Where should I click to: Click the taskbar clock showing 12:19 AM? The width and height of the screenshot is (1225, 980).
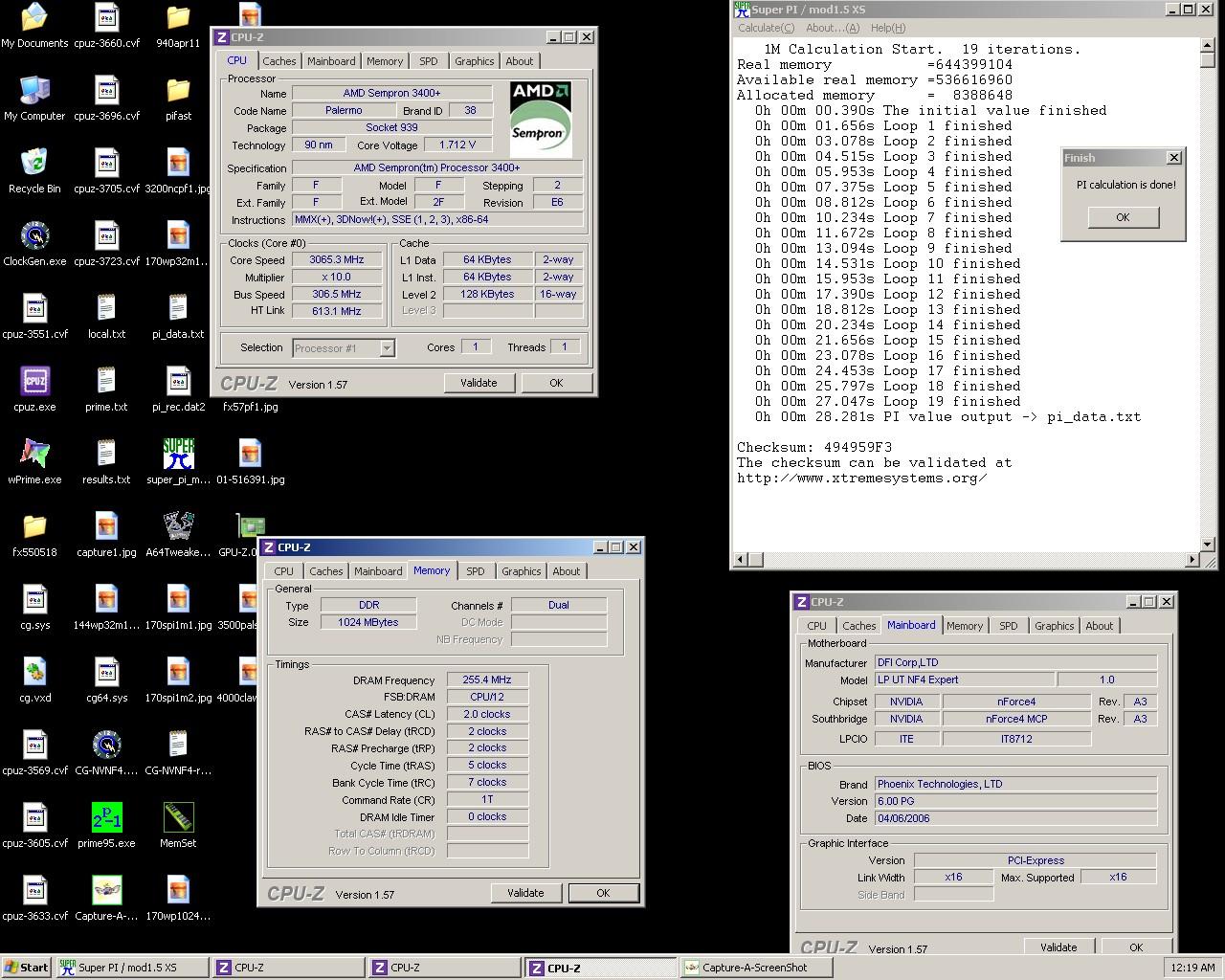[1192, 968]
